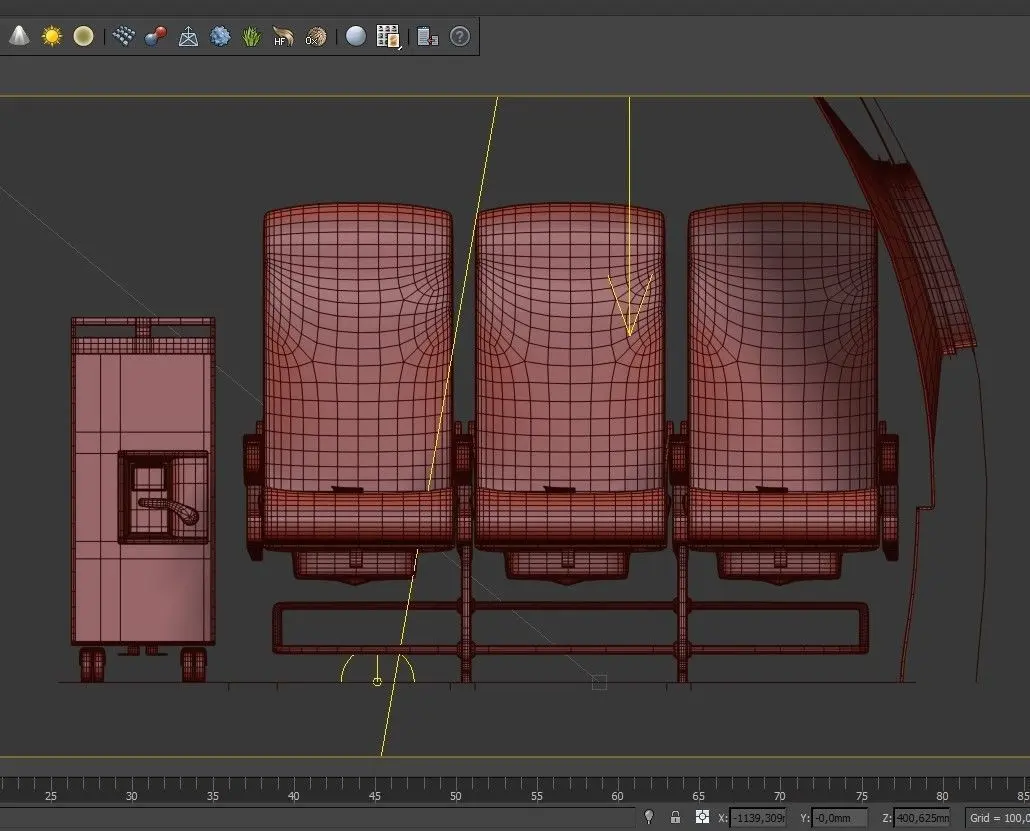
Task: Click the red and blue connected spheres icon
Action: click(x=155, y=37)
